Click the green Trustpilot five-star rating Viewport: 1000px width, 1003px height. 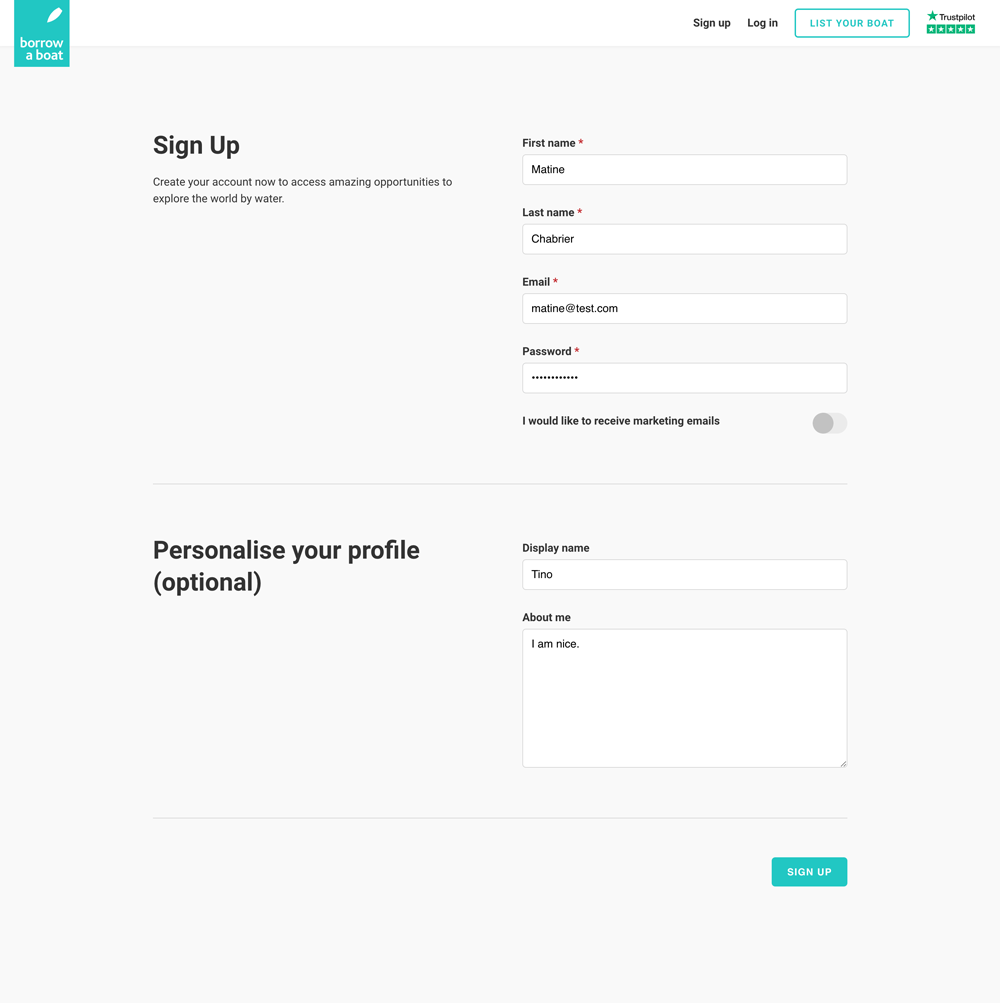point(950,30)
